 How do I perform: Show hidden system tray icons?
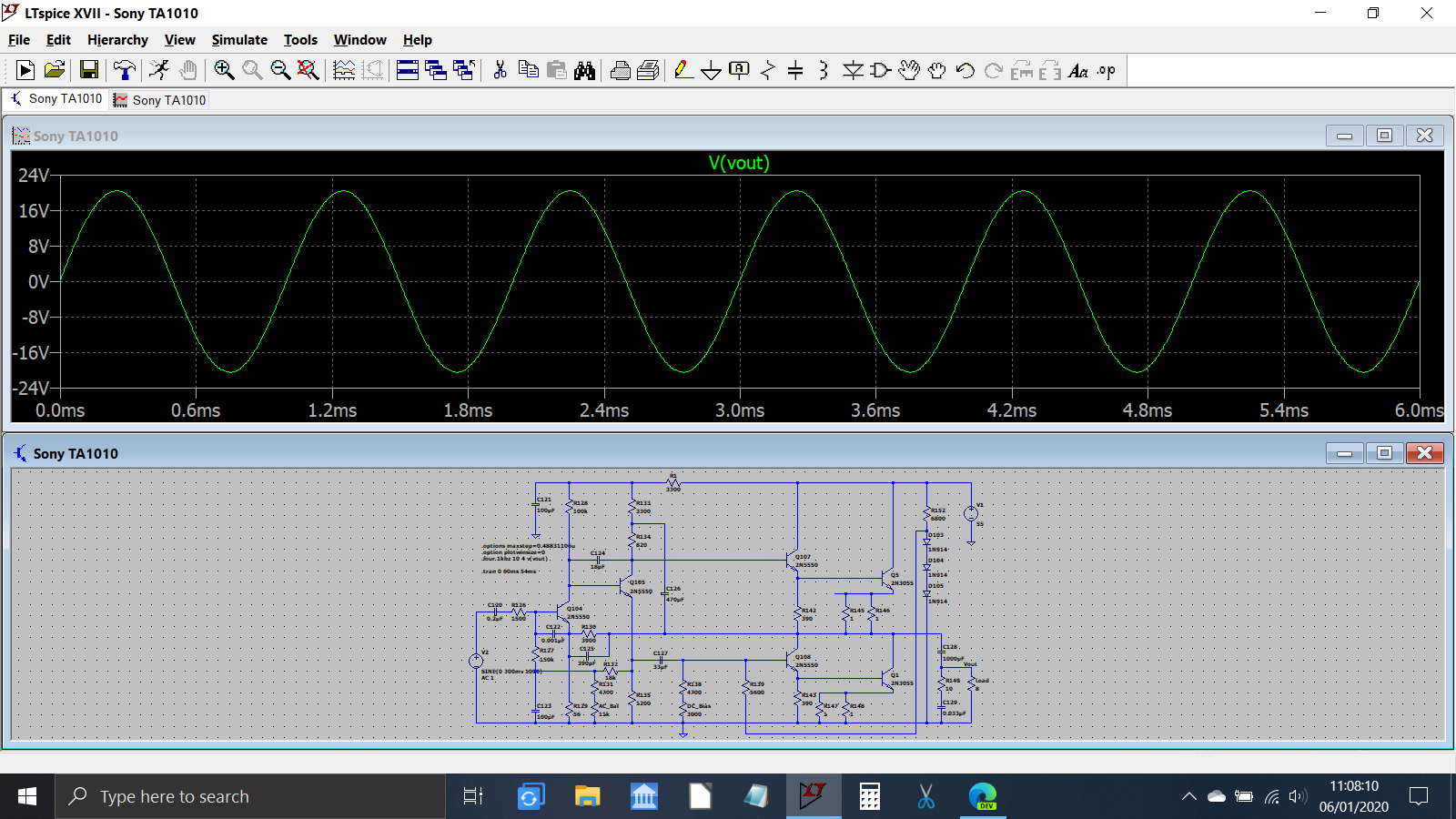1188,796
